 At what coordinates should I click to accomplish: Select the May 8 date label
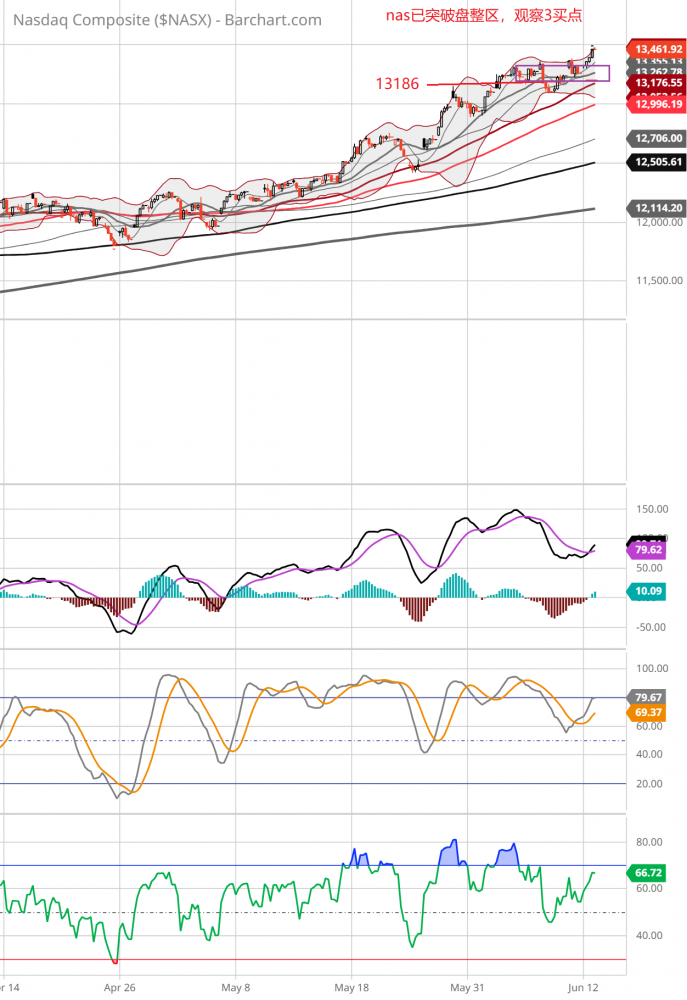click(x=235, y=986)
